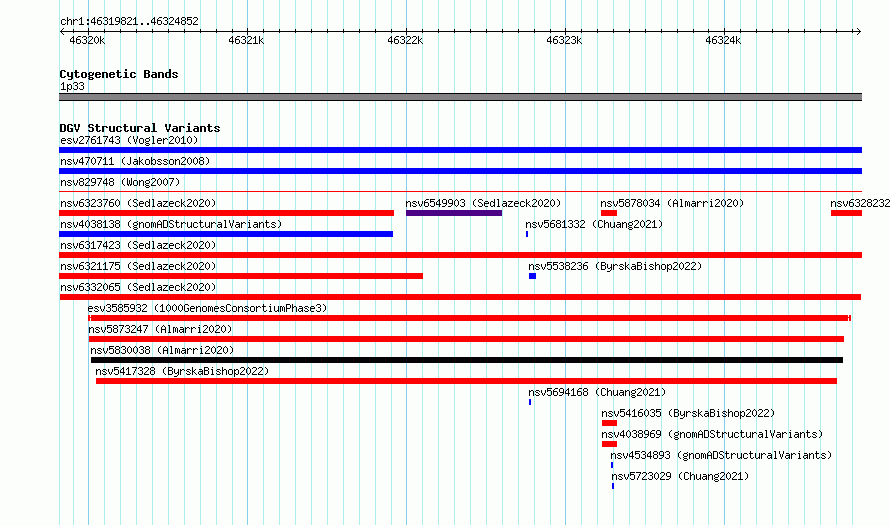Click the purple nsv6549903 variant bar

454,213
